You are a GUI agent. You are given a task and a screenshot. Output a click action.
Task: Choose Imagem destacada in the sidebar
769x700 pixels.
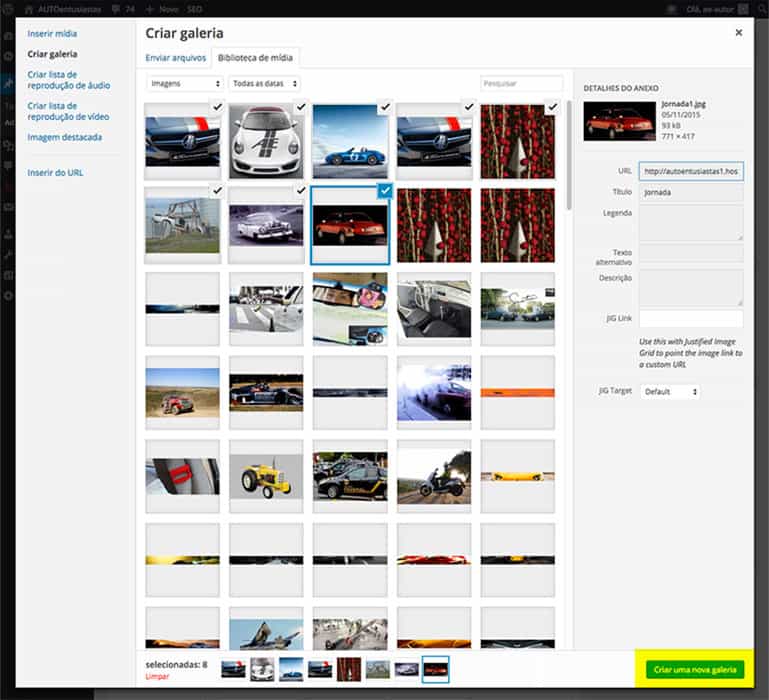tap(64, 137)
